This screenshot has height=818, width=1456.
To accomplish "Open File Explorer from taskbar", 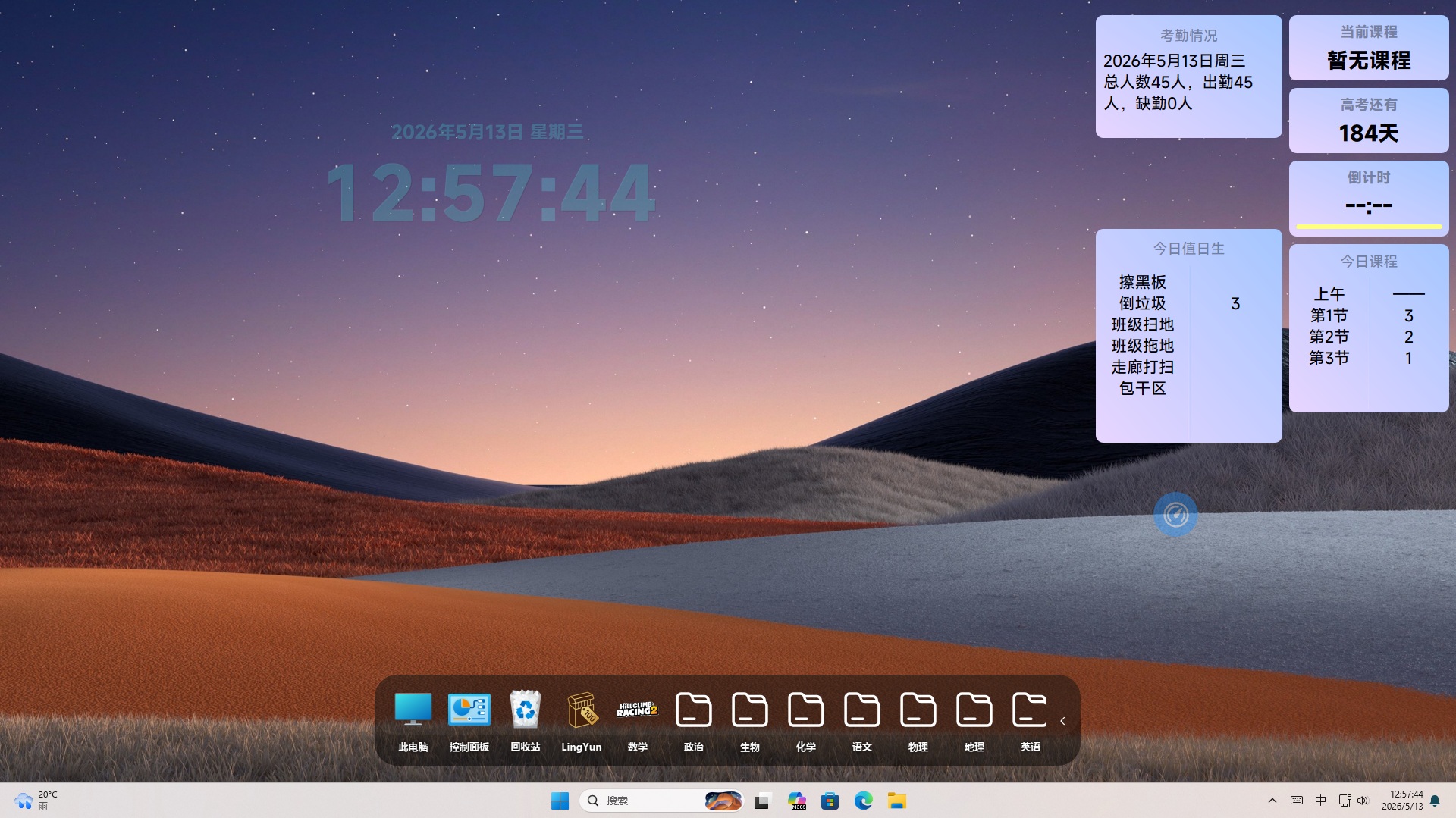I will [x=897, y=801].
